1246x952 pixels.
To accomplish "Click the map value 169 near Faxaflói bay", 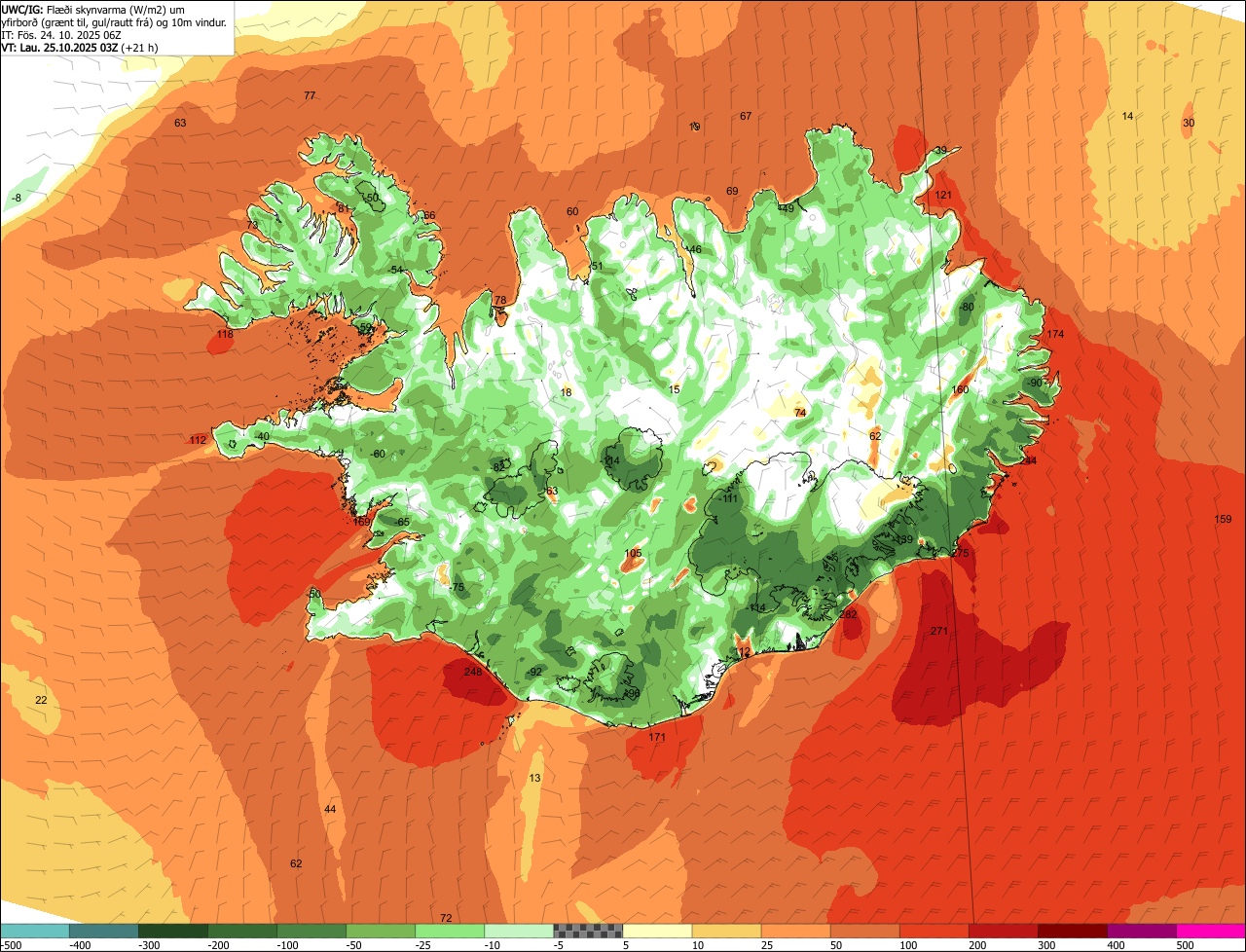I will [362, 522].
